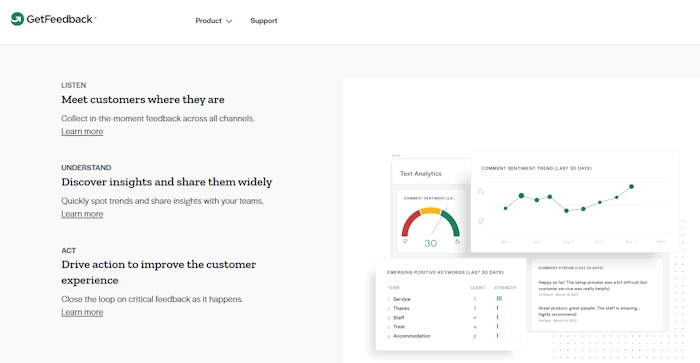Click the thumbs-down icon below the gauge
The width and height of the screenshot is (700, 363).
tap(405, 242)
